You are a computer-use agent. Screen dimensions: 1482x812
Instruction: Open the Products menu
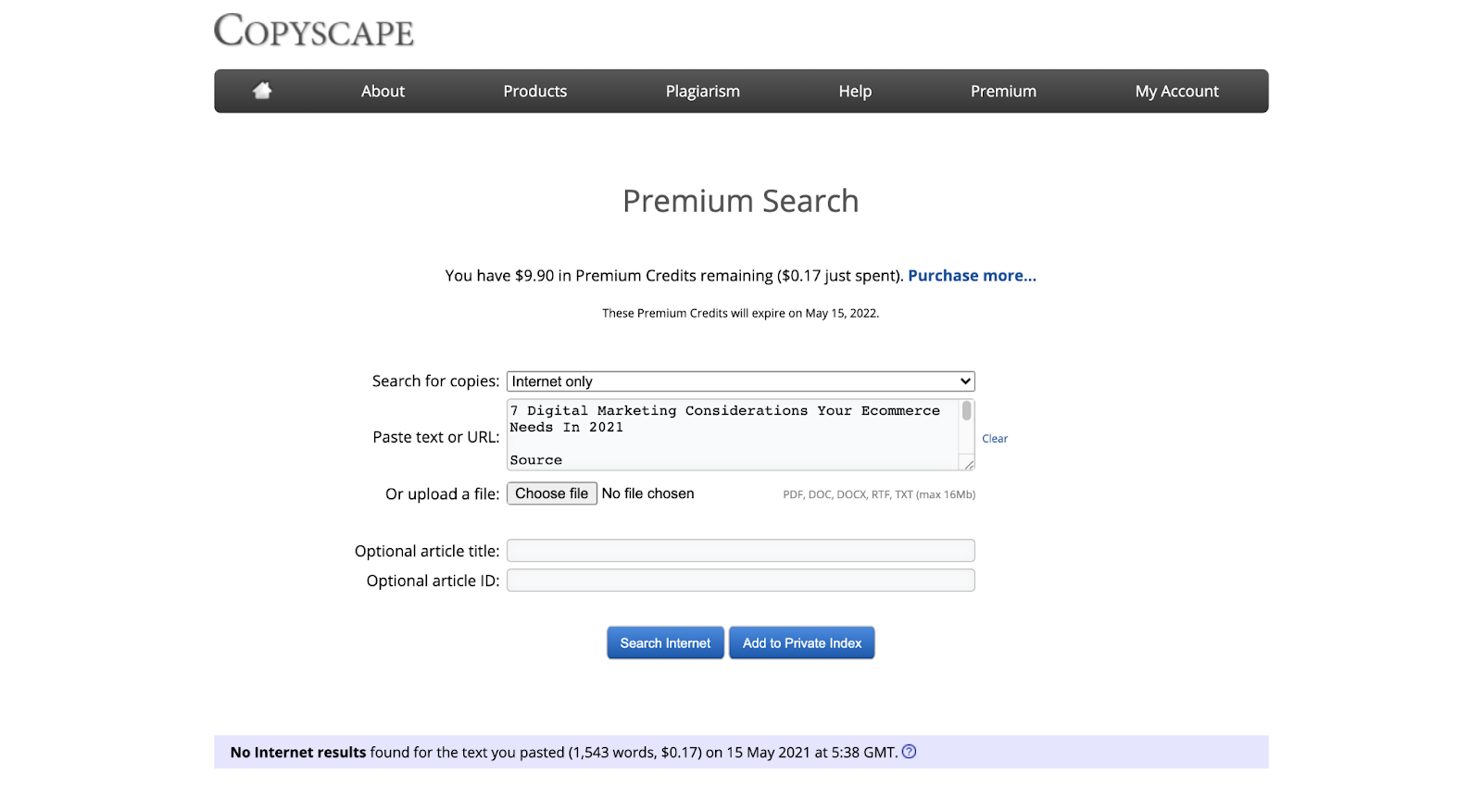(535, 91)
